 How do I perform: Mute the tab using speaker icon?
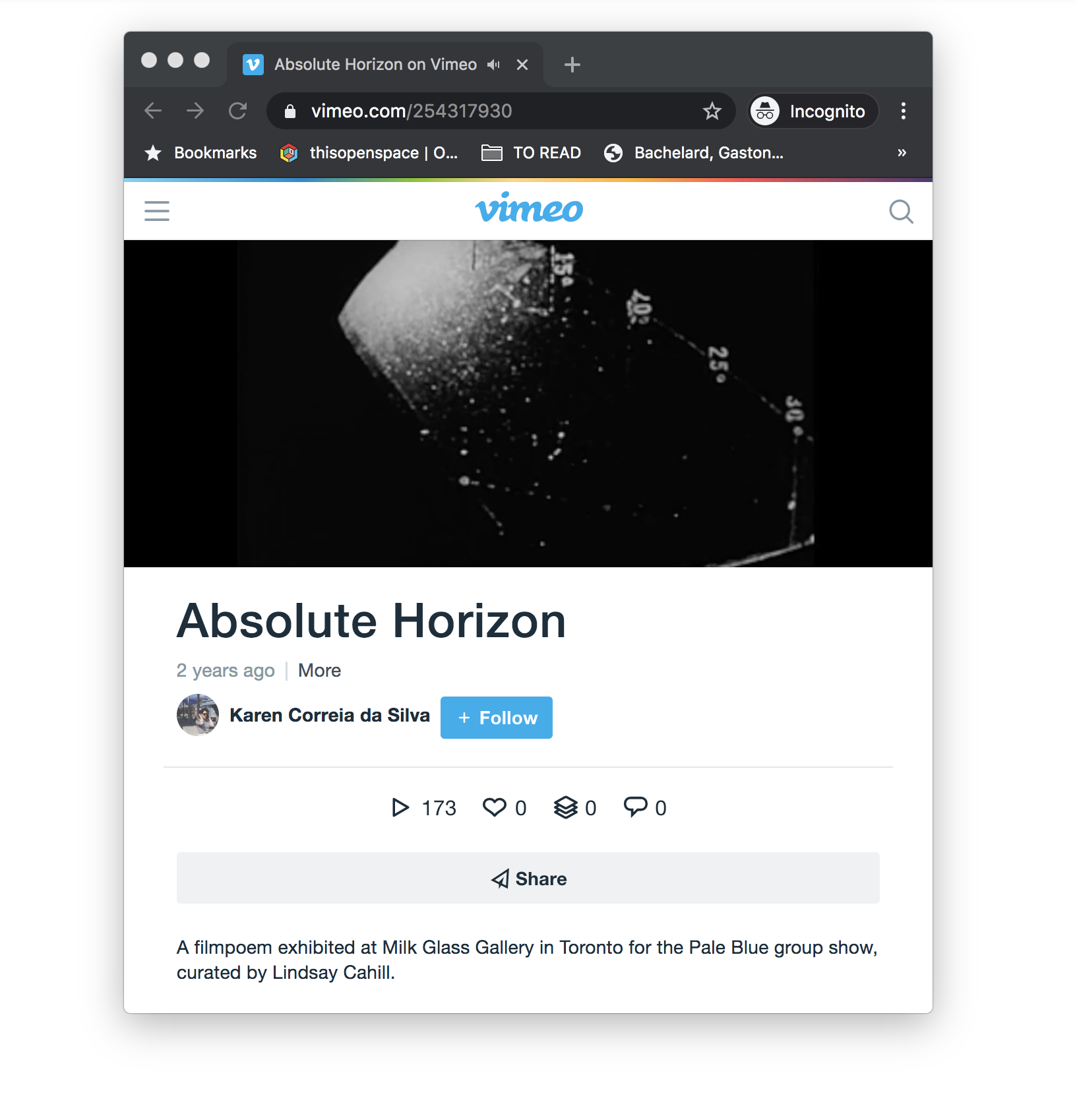click(494, 65)
